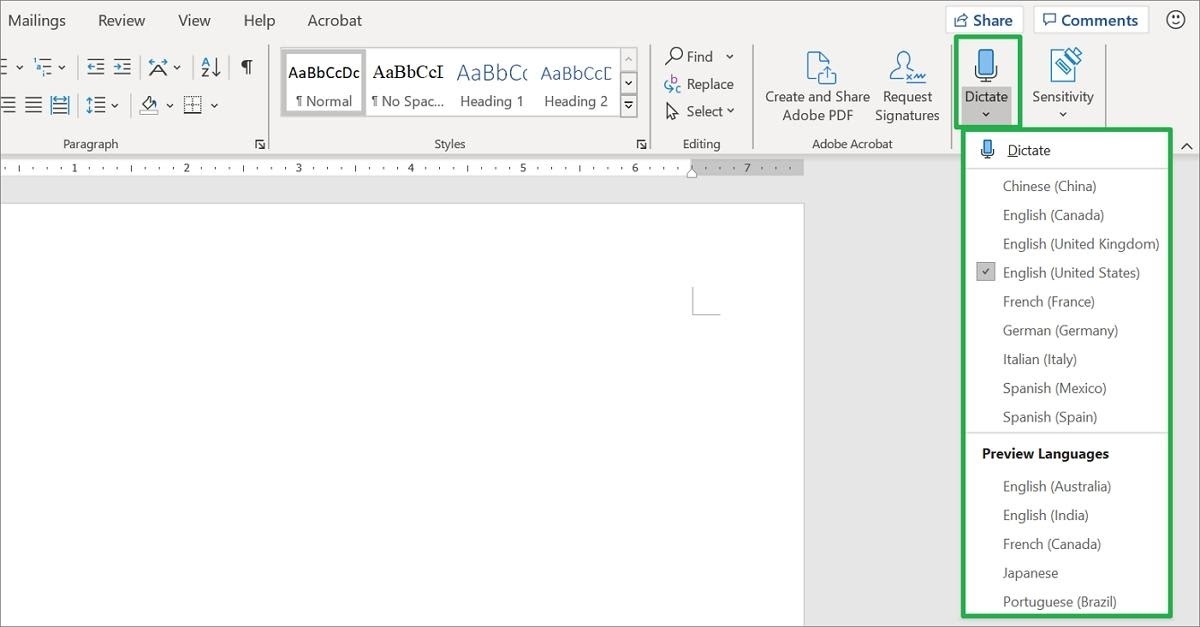The height and width of the screenshot is (627, 1200).
Task: Apply the Heading 1 style thumbnail
Action: click(491, 83)
